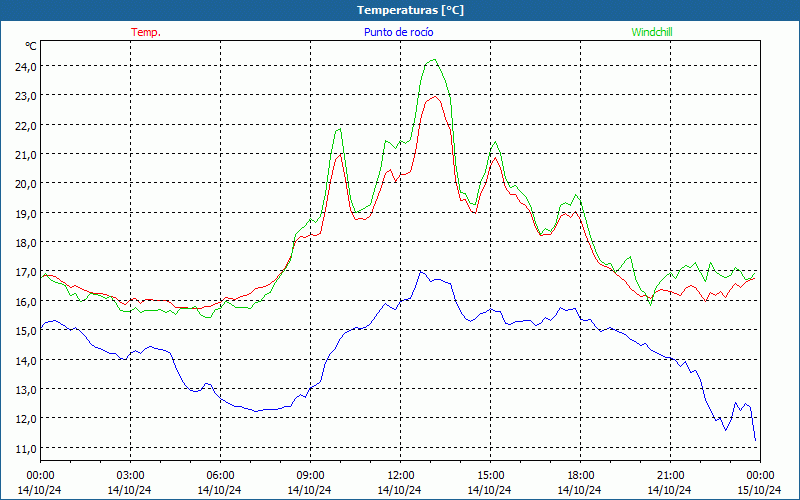Click the Temperaturas [°C] chart title

[x=410, y=10]
